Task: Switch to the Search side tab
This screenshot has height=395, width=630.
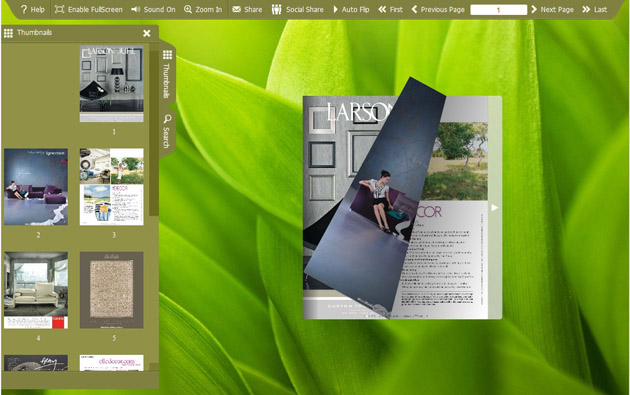Action: click(x=167, y=131)
